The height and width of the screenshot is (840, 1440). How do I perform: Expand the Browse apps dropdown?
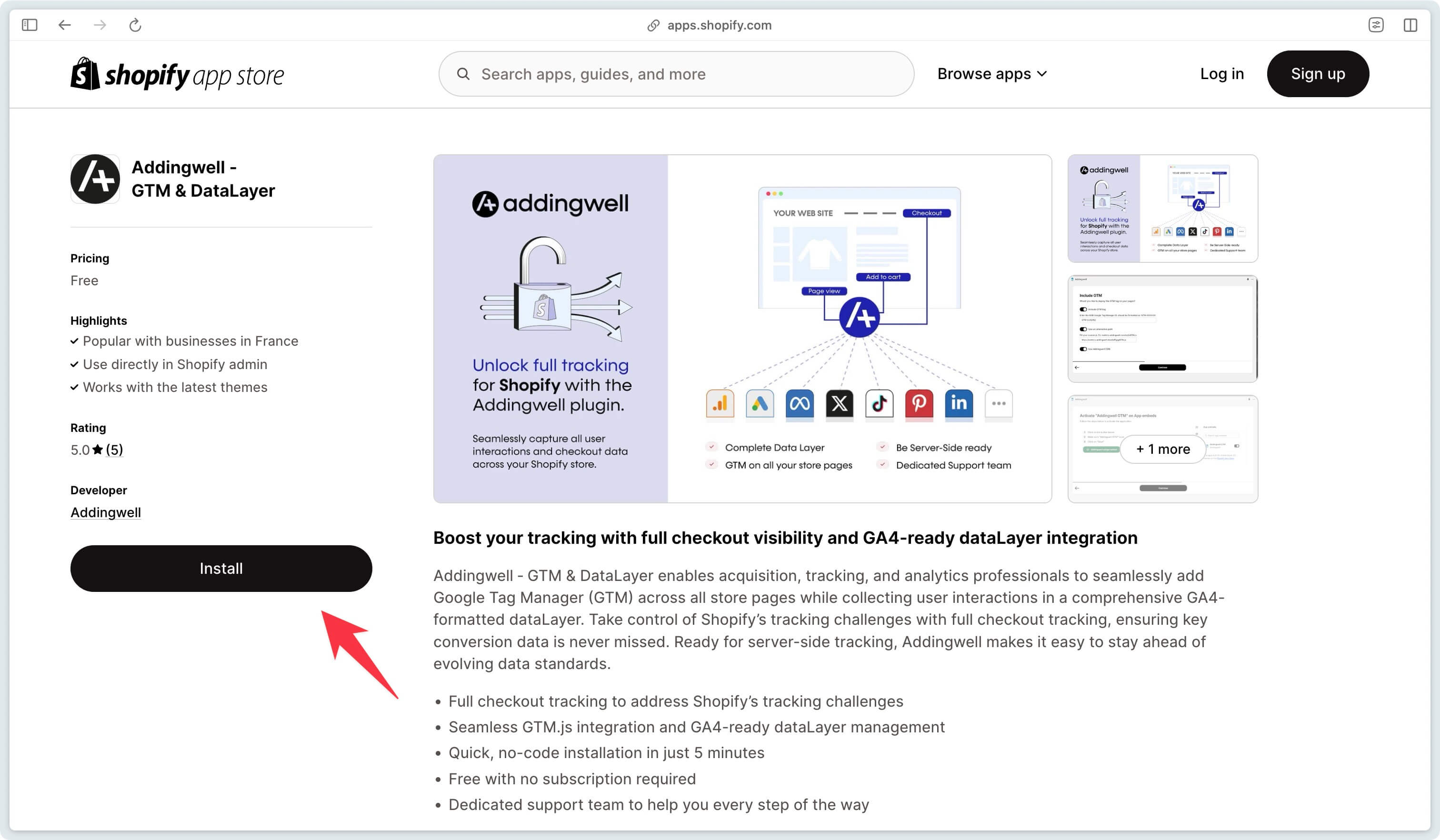coord(992,74)
